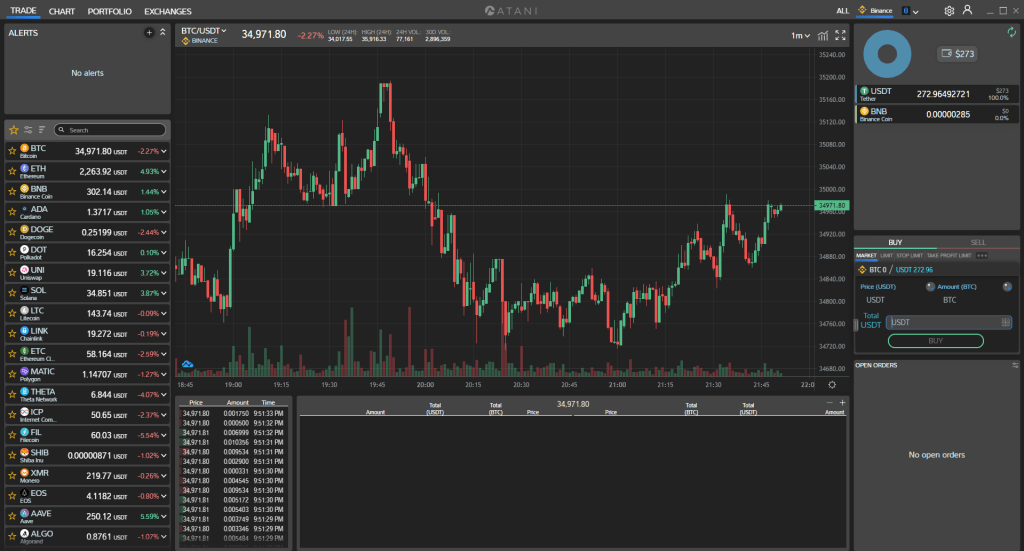Click USDT 272.96 available balance
The width and height of the screenshot is (1024, 551).
tap(914, 270)
